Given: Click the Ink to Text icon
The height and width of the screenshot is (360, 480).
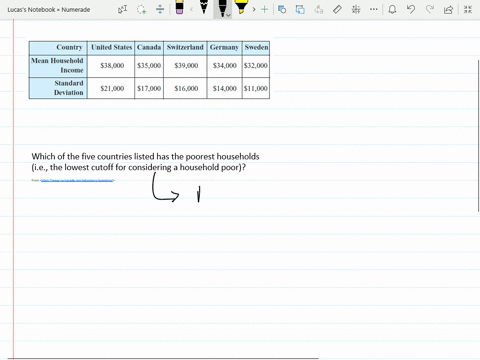Looking at the screenshot, I should point(319,9).
